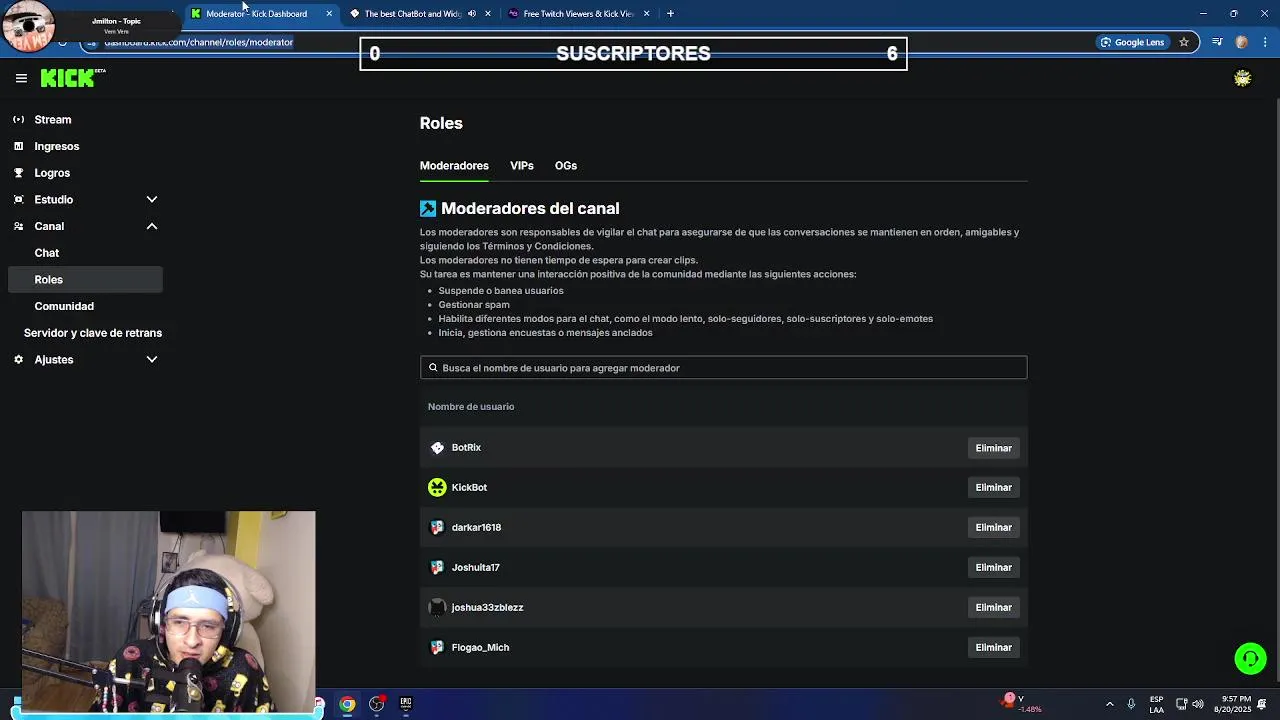This screenshot has height=720, width=1280.
Task: Focus the moderator username search field
Action: coord(723,368)
